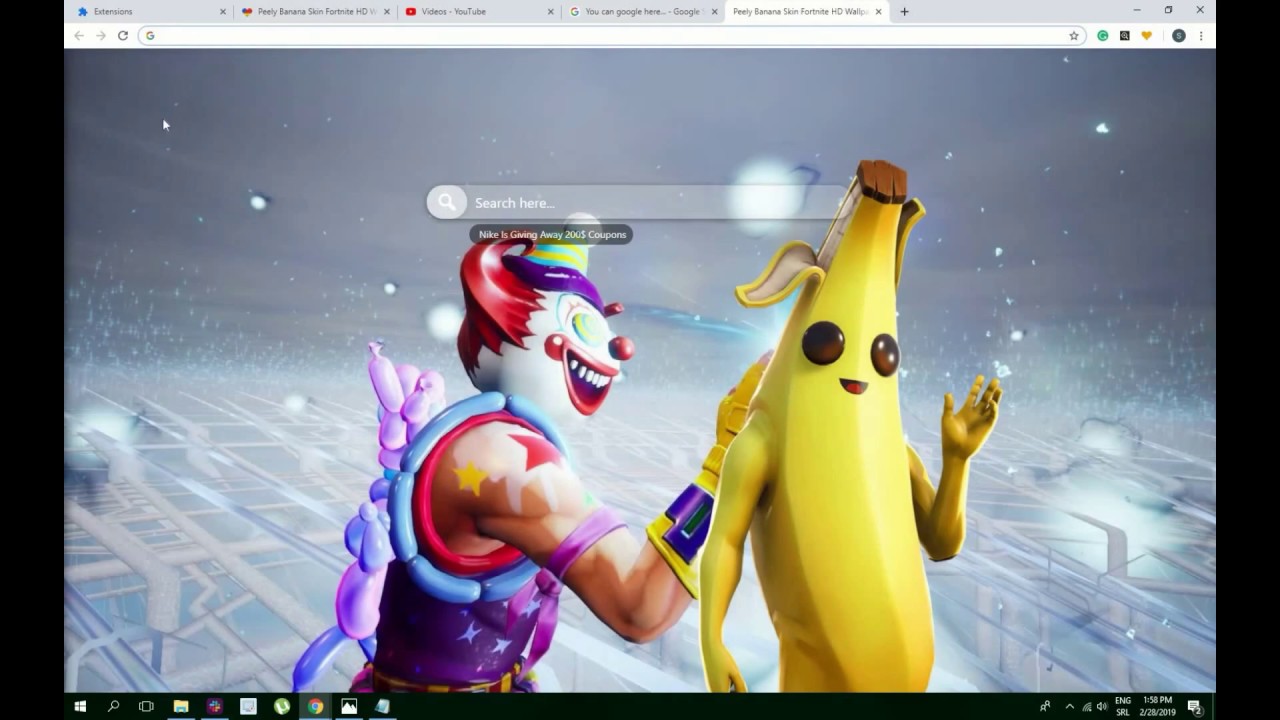This screenshot has width=1280, height=720.
Task: Expand hidden system tray icons chevron
Action: tap(1069, 706)
